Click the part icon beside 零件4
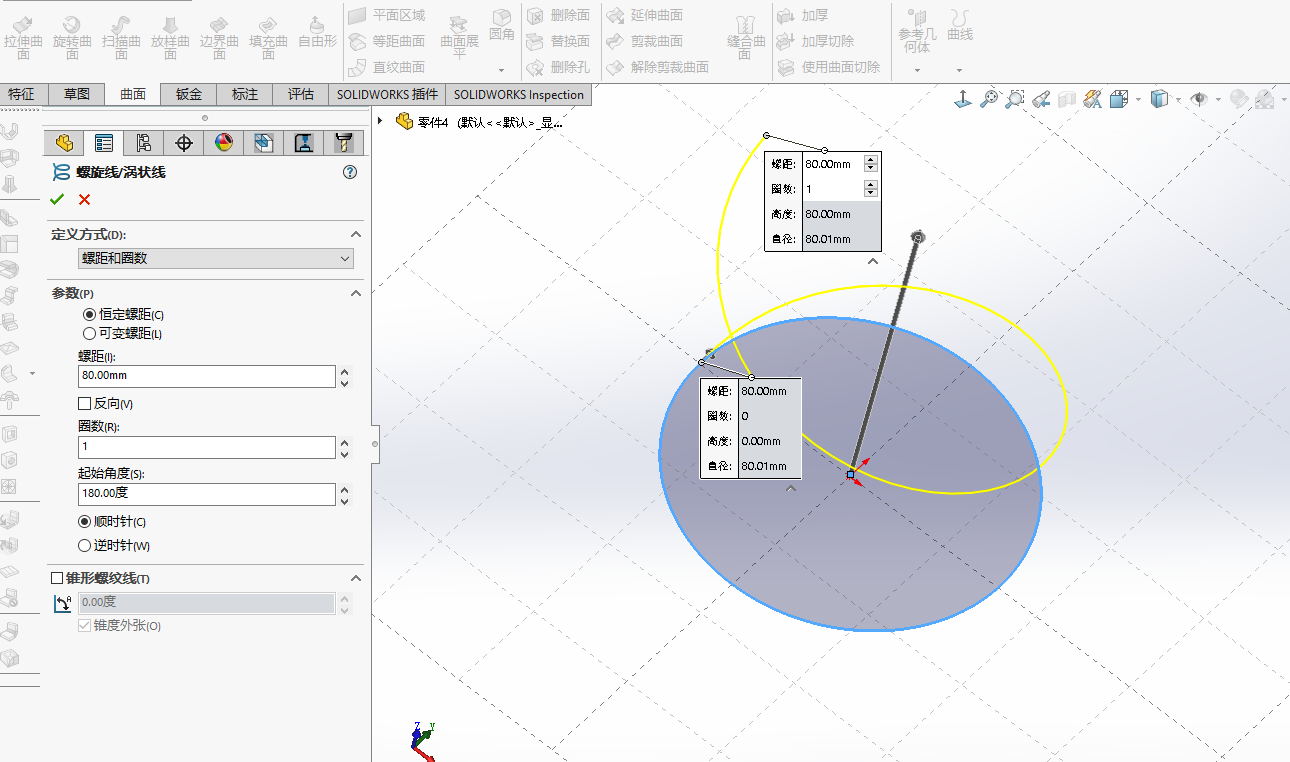Viewport: 1290px width, 762px height. [x=405, y=122]
